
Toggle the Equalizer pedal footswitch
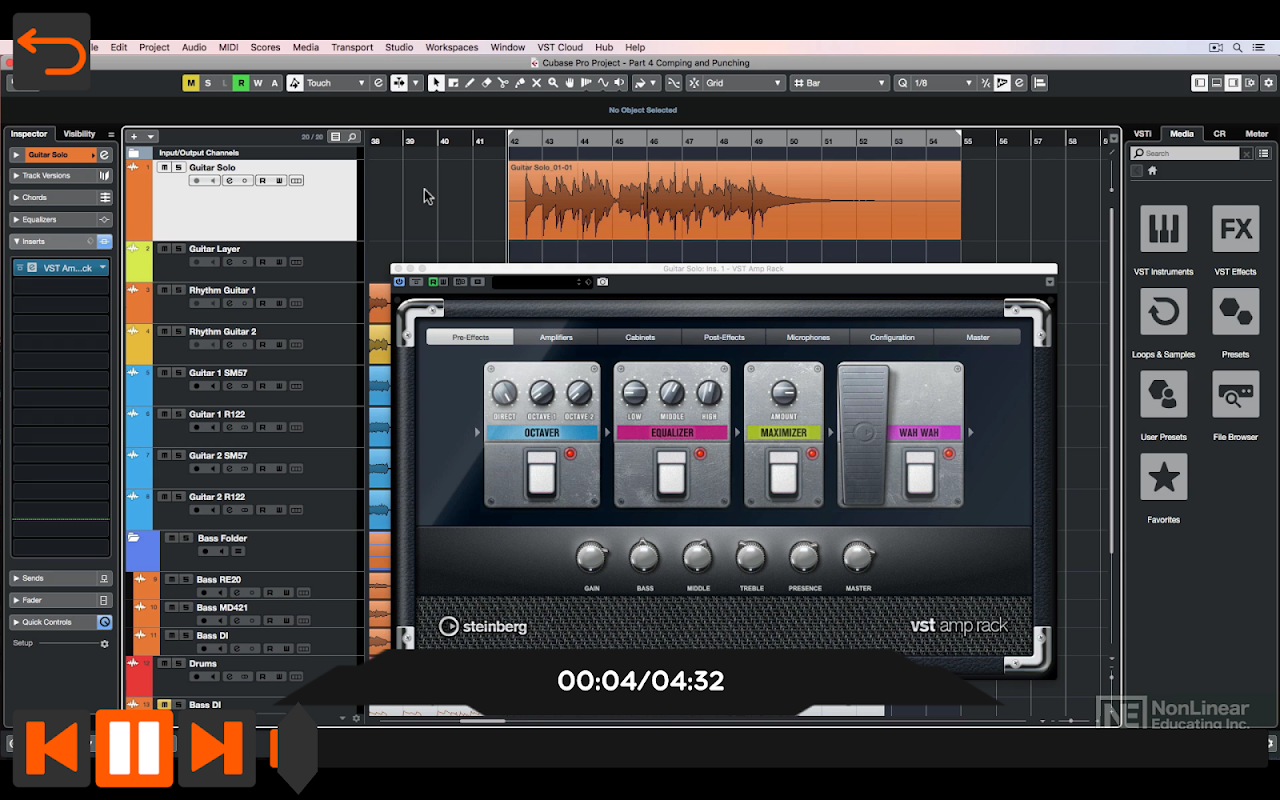point(671,473)
